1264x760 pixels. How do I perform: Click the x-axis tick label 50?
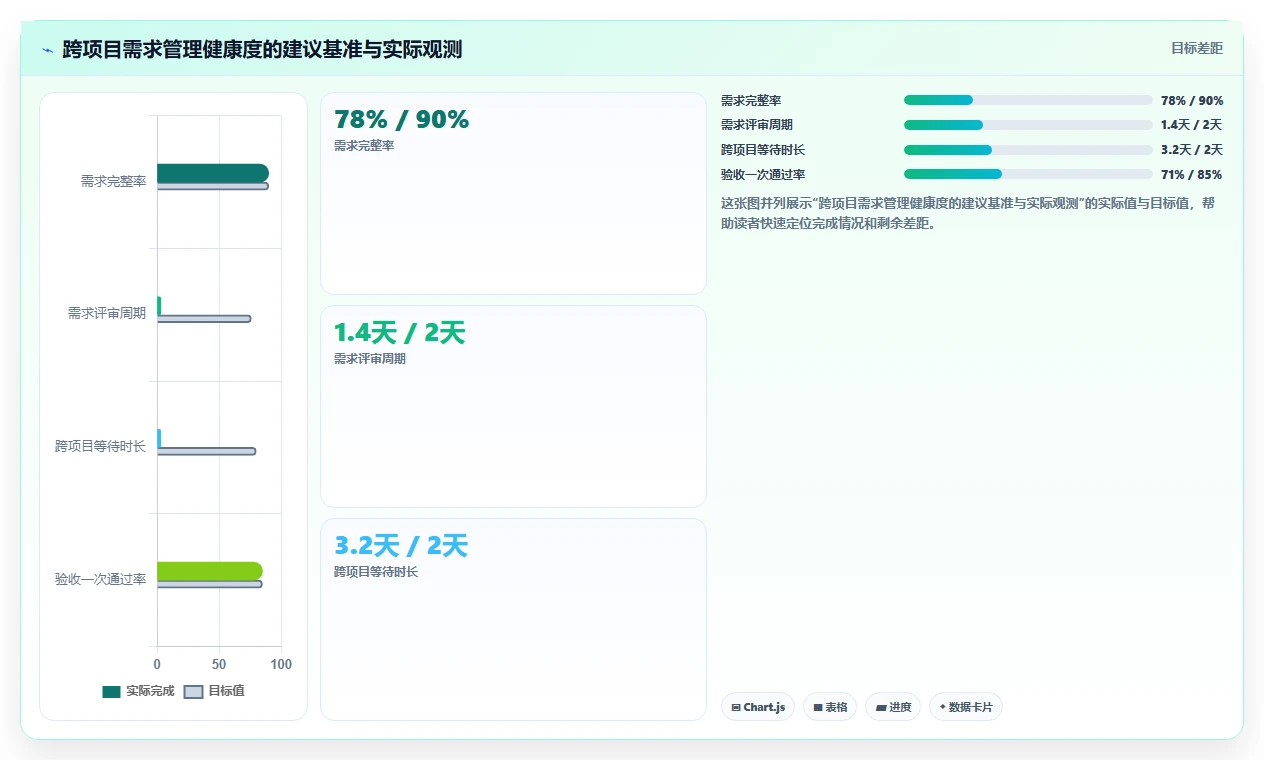(219, 664)
